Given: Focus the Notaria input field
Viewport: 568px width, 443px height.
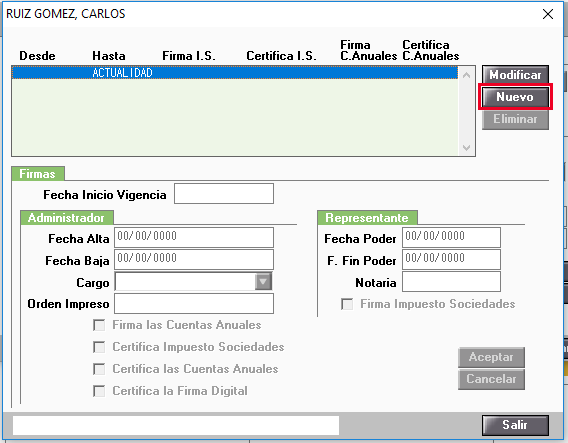Looking at the screenshot, I should pos(451,281).
